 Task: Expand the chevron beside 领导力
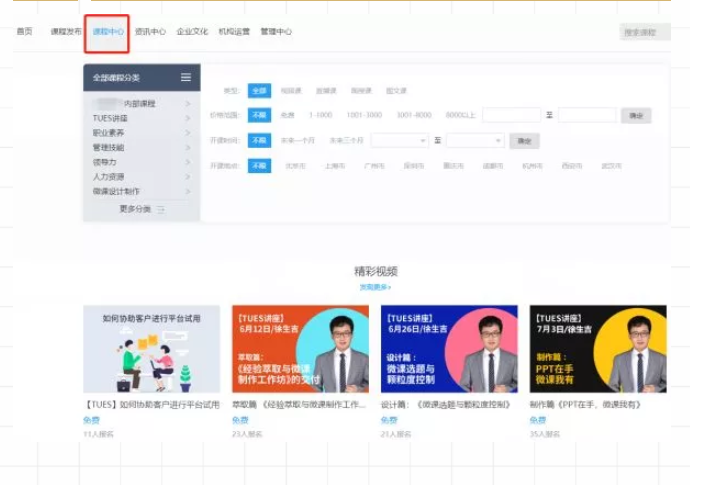(x=188, y=162)
